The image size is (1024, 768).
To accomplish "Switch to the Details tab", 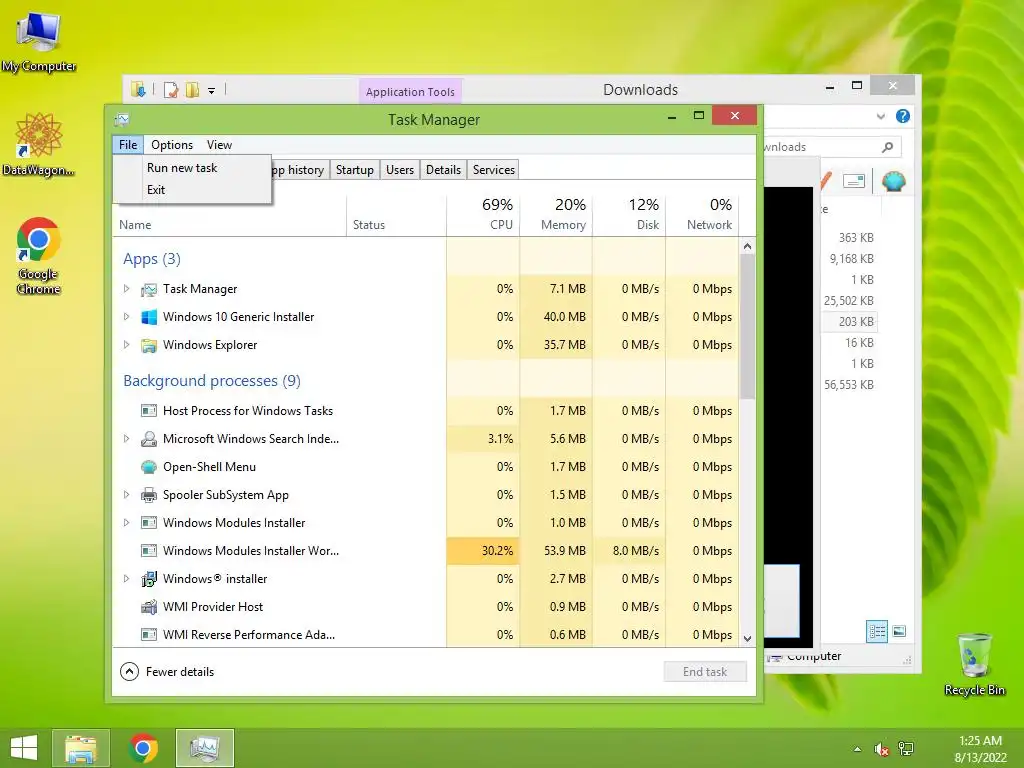I will click(443, 170).
